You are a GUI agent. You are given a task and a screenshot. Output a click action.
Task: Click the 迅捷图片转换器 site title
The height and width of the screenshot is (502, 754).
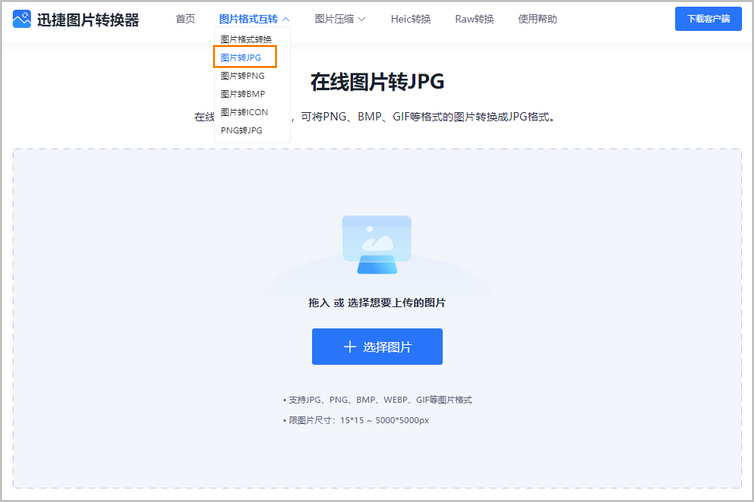pyautogui.click(x=88, y=20)
